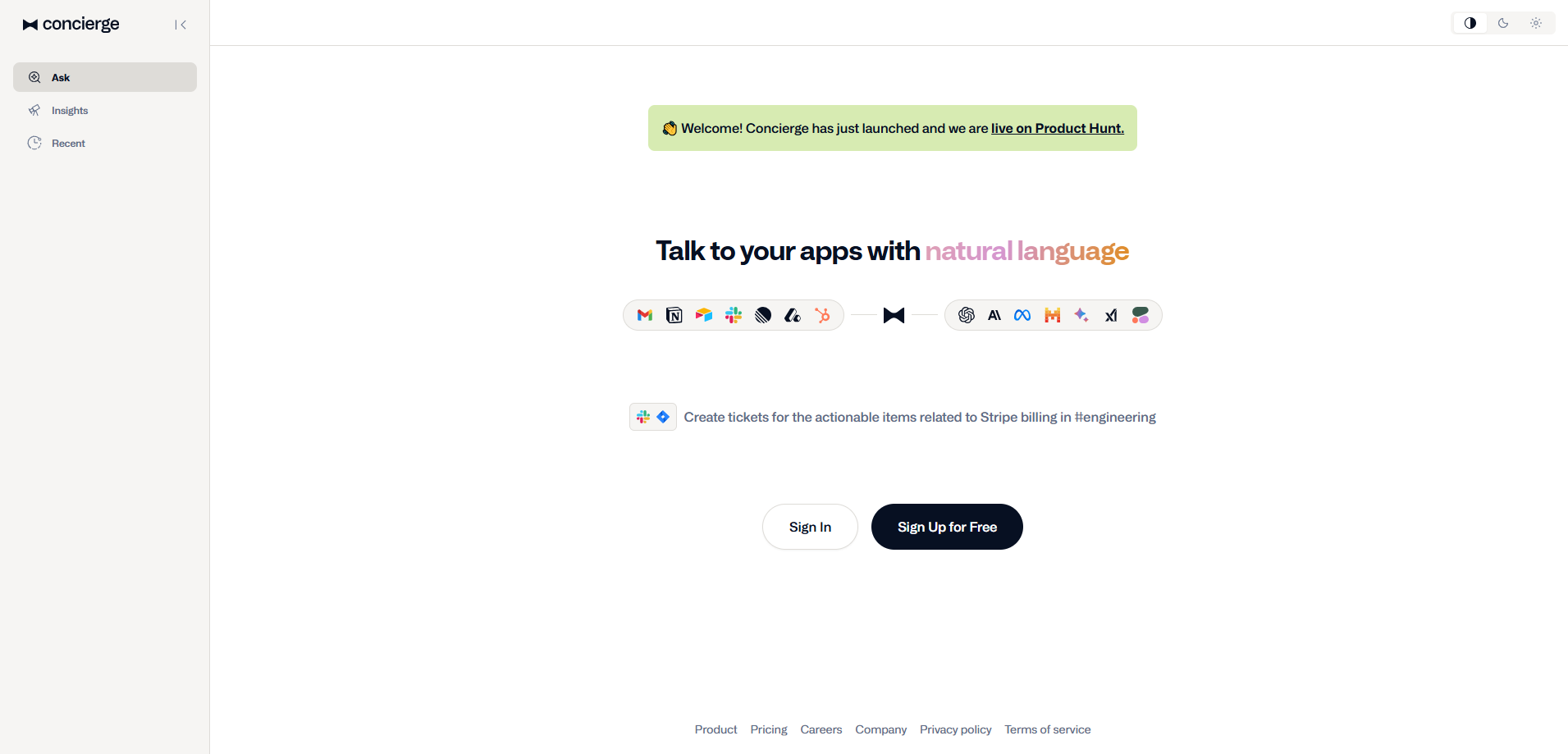Click the Concierge logo in the sidebar
Viewport: 1568px width, 754px height.
pos(71,24)
